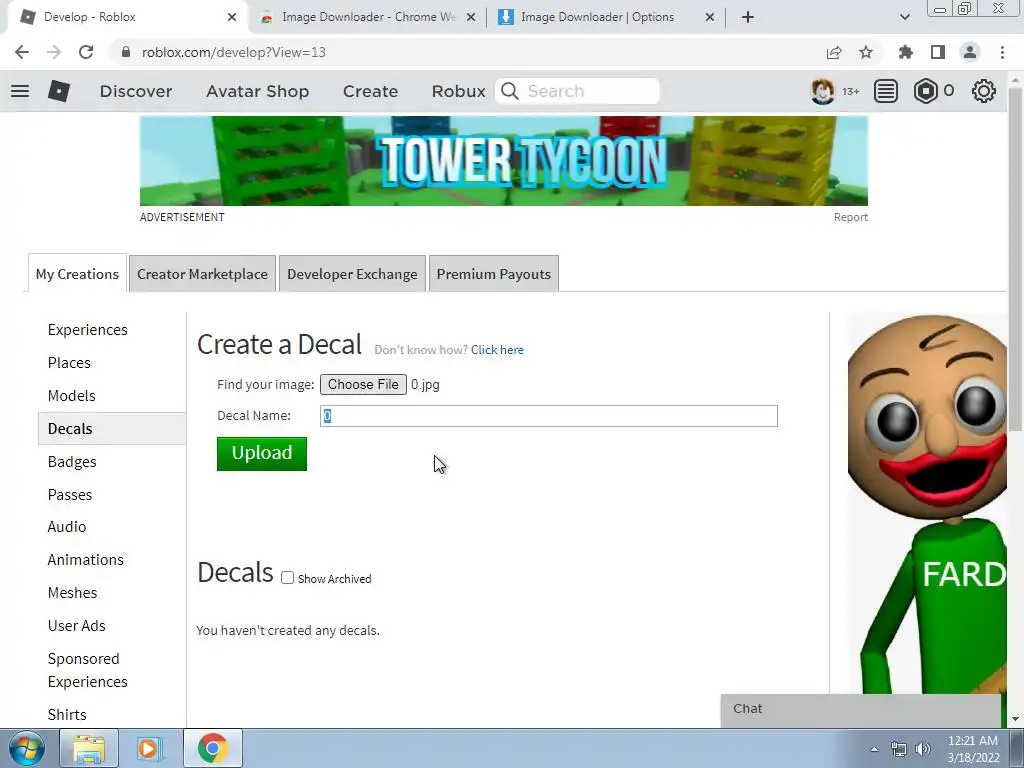Select Experiences in the sidebar
The image size is (1024, 768).
[x=88, y=330]
